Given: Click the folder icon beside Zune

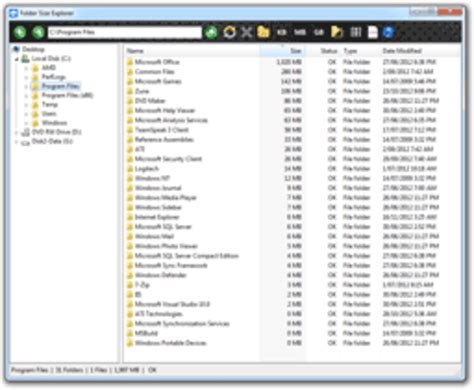Looking at the screenshot, I should pyautogui.click(x=130, y=91).
